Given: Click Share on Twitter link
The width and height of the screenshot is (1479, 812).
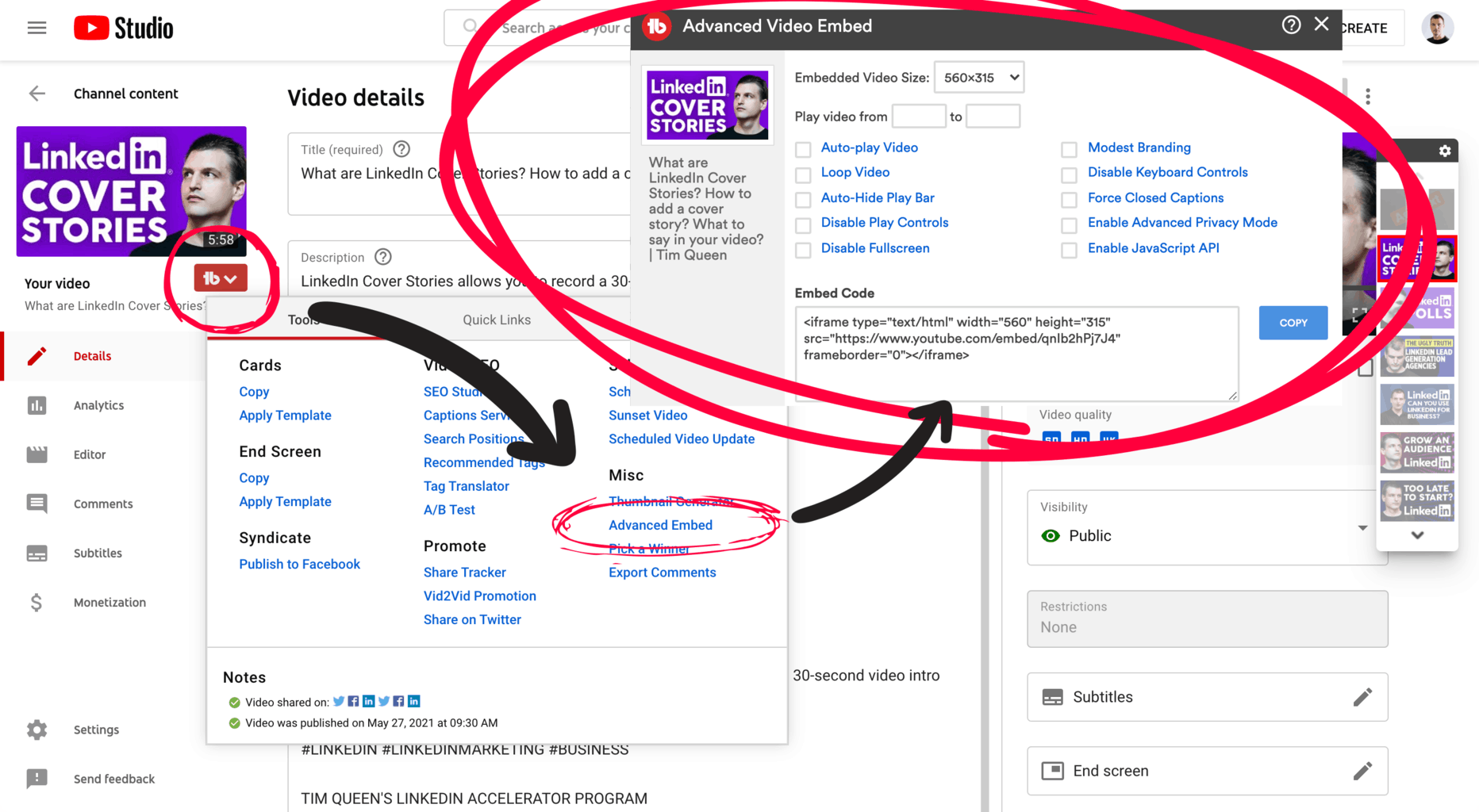Looking at the screenshot, I should click(472, 620).
